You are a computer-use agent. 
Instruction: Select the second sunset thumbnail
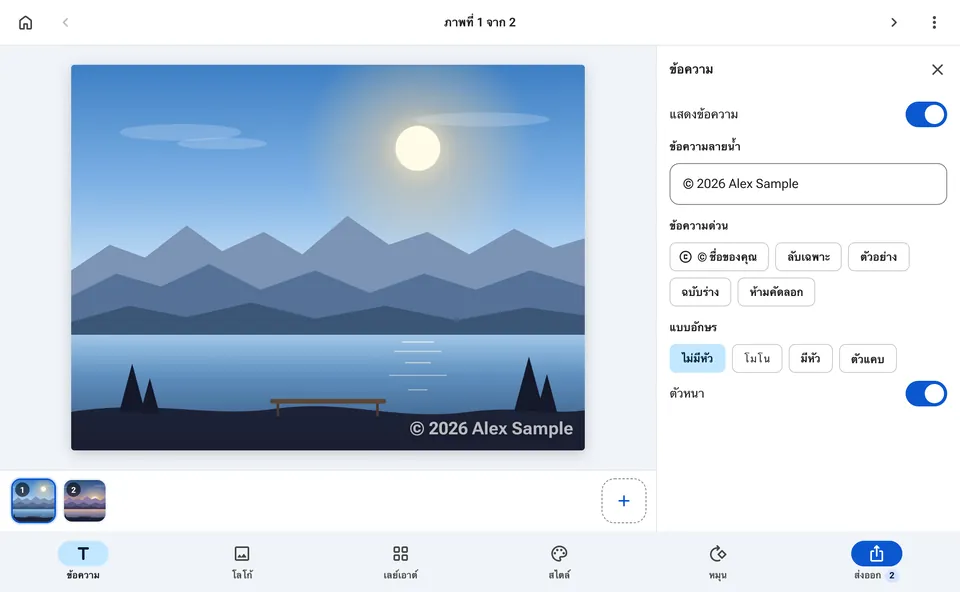pyautogui.click(x=84, y=501)
